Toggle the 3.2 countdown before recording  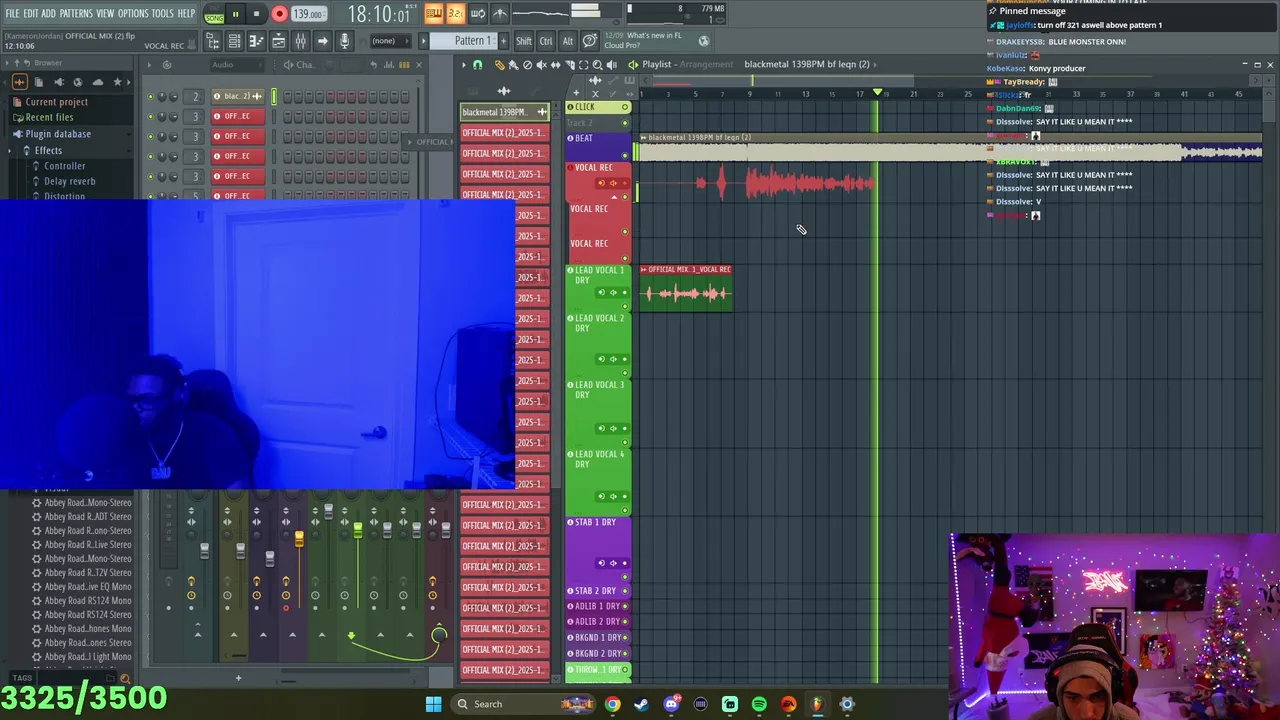click(456, 13)
